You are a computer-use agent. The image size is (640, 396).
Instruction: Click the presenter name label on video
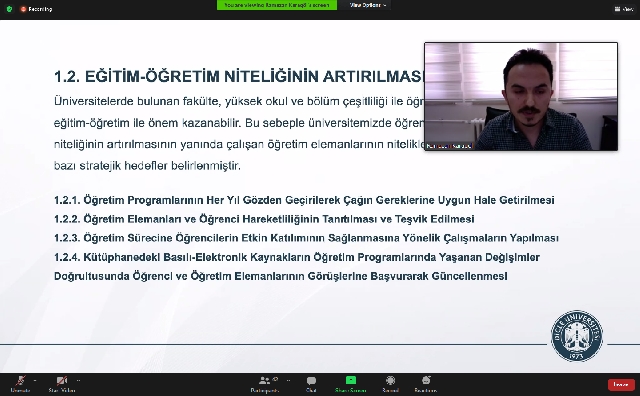449,146
